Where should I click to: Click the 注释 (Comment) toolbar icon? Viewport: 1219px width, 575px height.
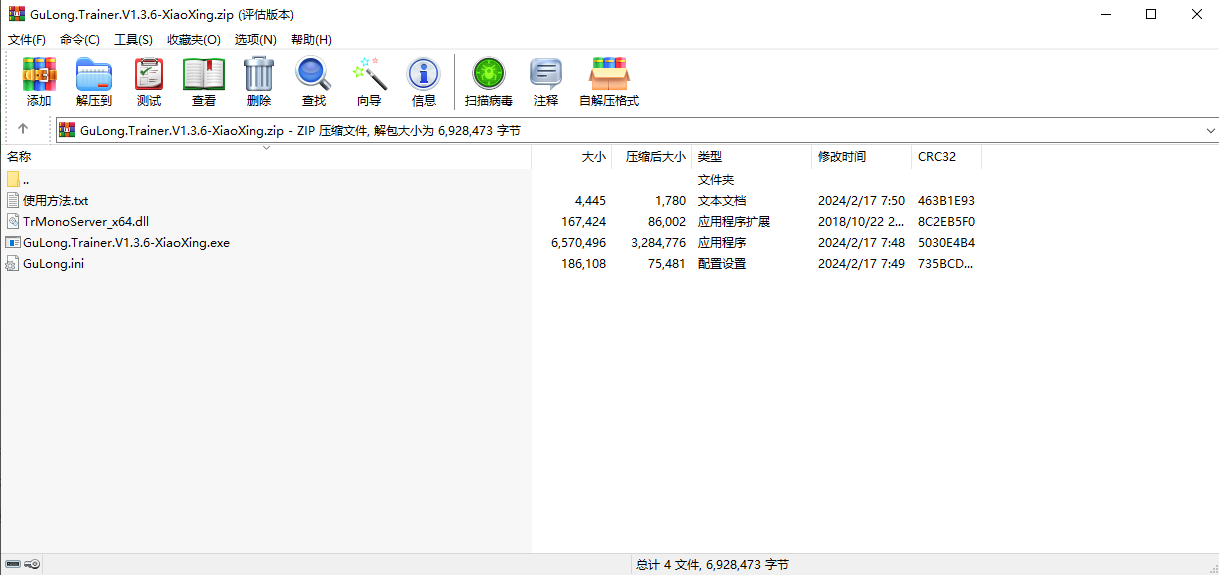pos(546,74)
